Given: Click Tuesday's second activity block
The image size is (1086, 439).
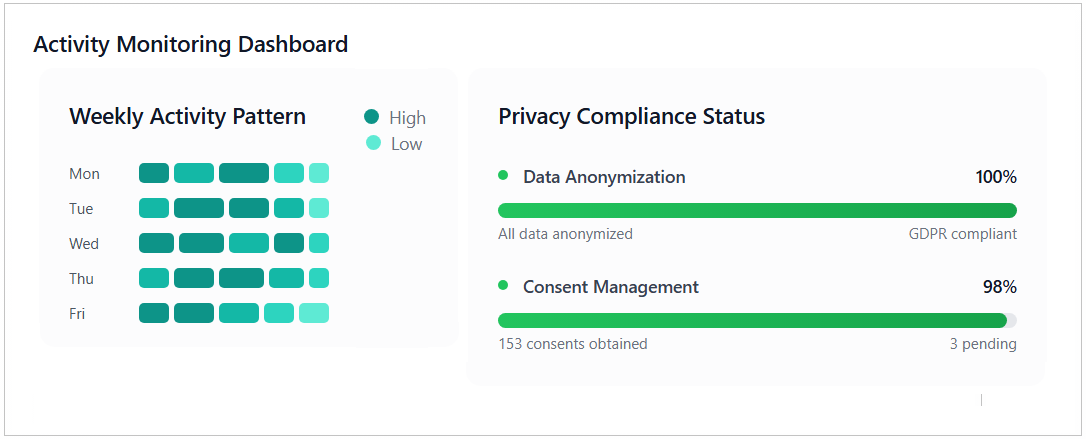Looking at the screenshot, I should pos(198,208).
